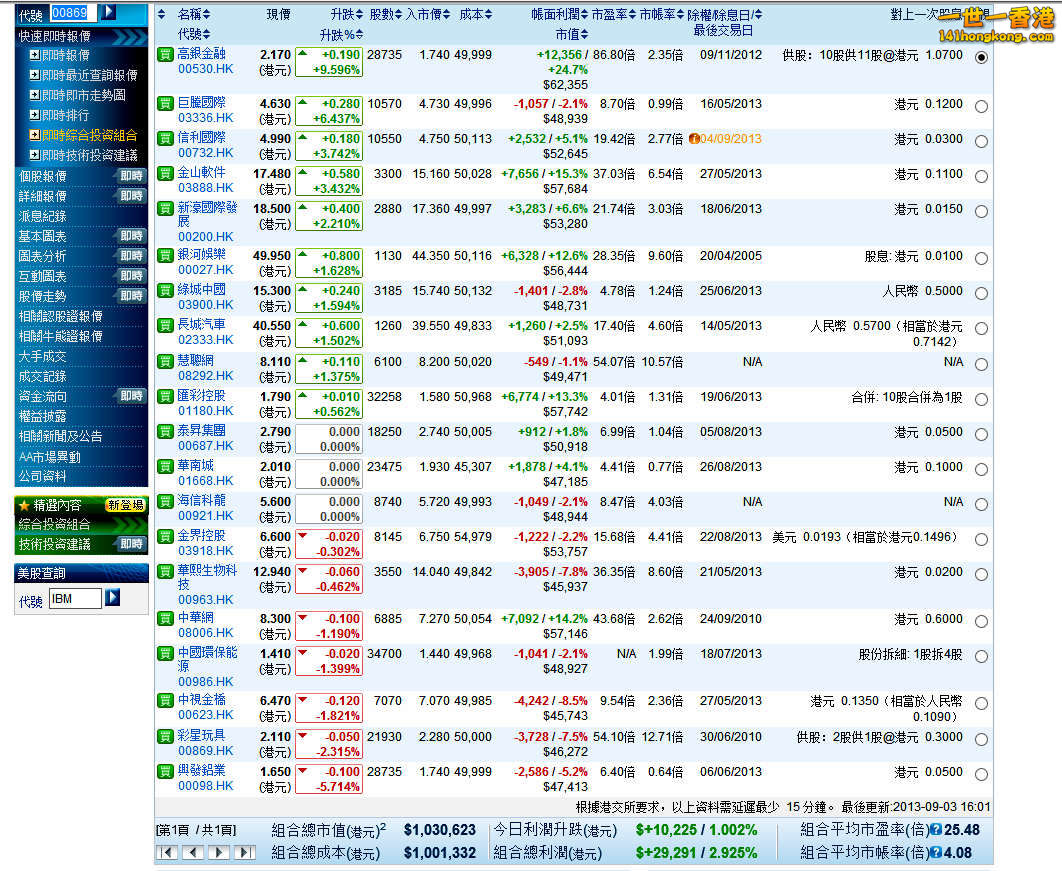Sort the table by 入市價 column arrows
Viewport: 1062px width, 871px height.
tap(446, 14)
